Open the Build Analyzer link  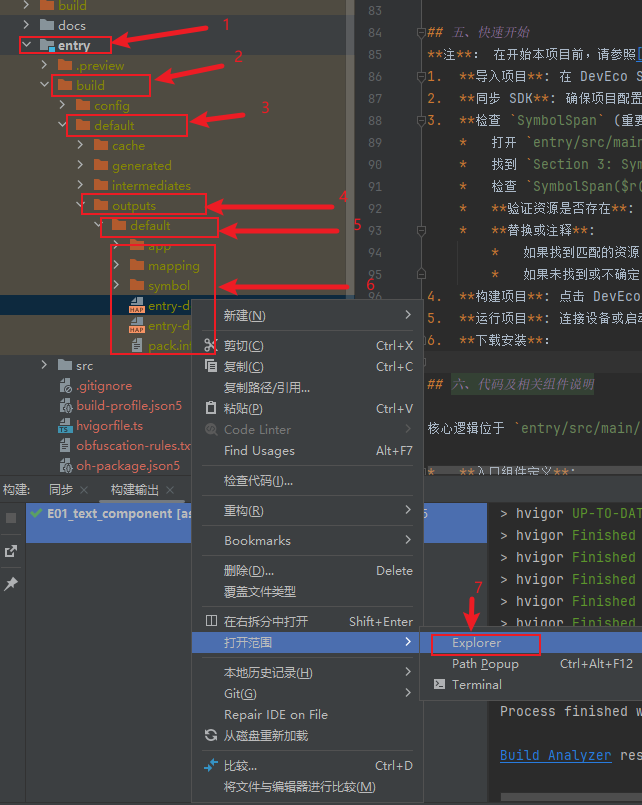pyautogui.click(x=556, y=755)
